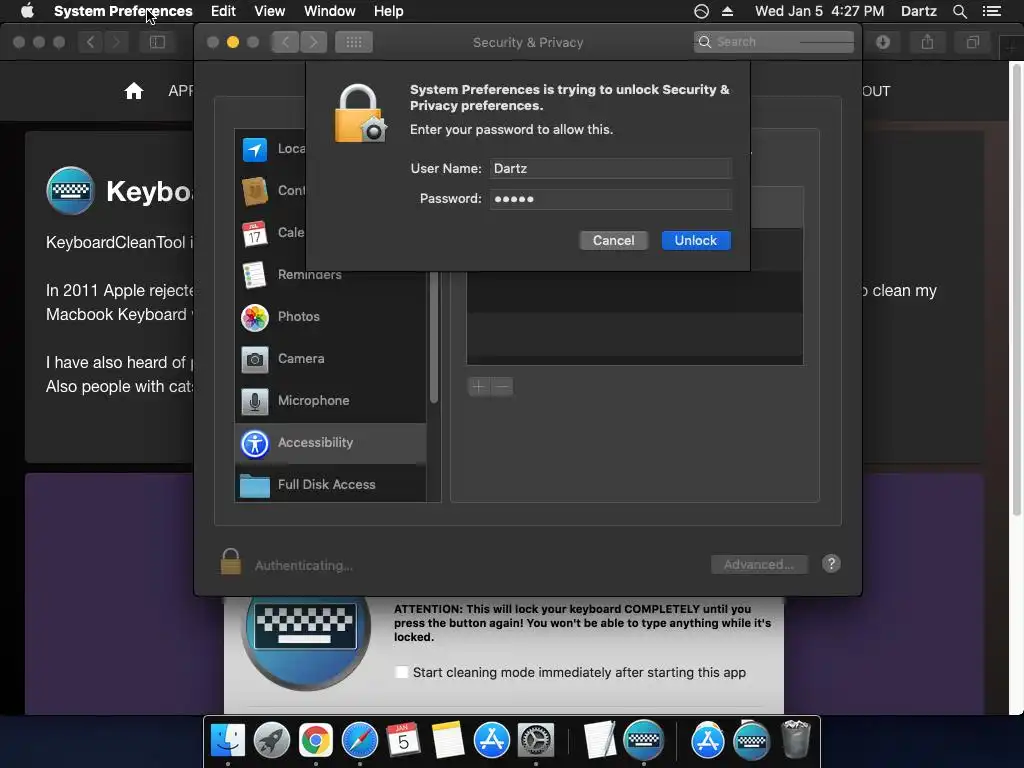Click into the Password field
The width and height of the screenshot is (1024, 768).
(611, 199)
